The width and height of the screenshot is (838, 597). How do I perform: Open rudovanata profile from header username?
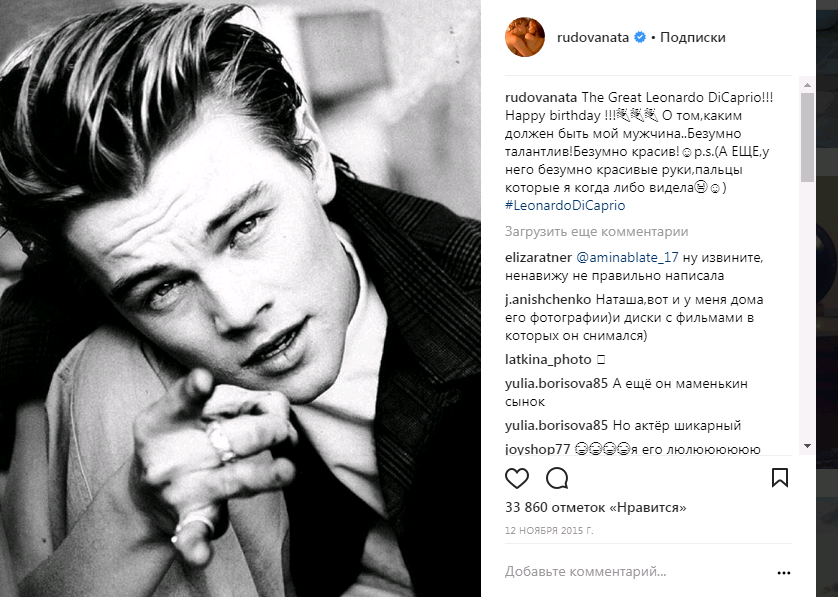(x=592, y=37)
